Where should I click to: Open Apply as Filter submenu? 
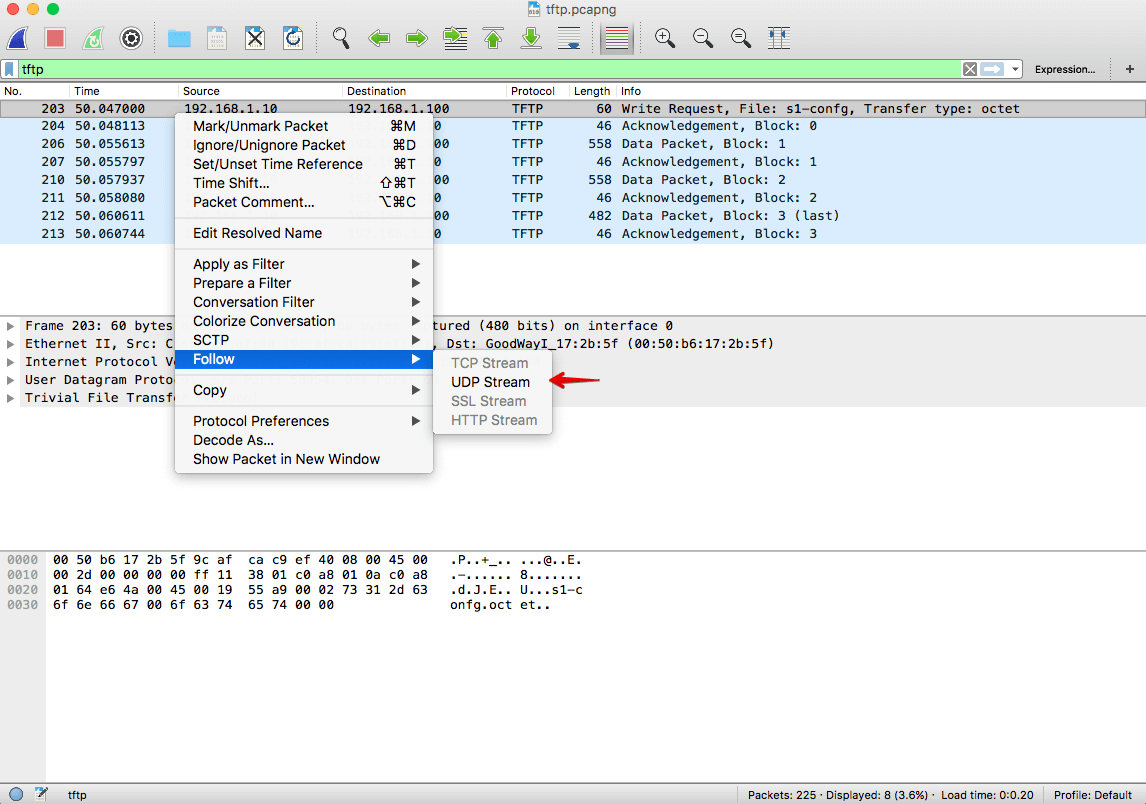[x=304, y=264]
